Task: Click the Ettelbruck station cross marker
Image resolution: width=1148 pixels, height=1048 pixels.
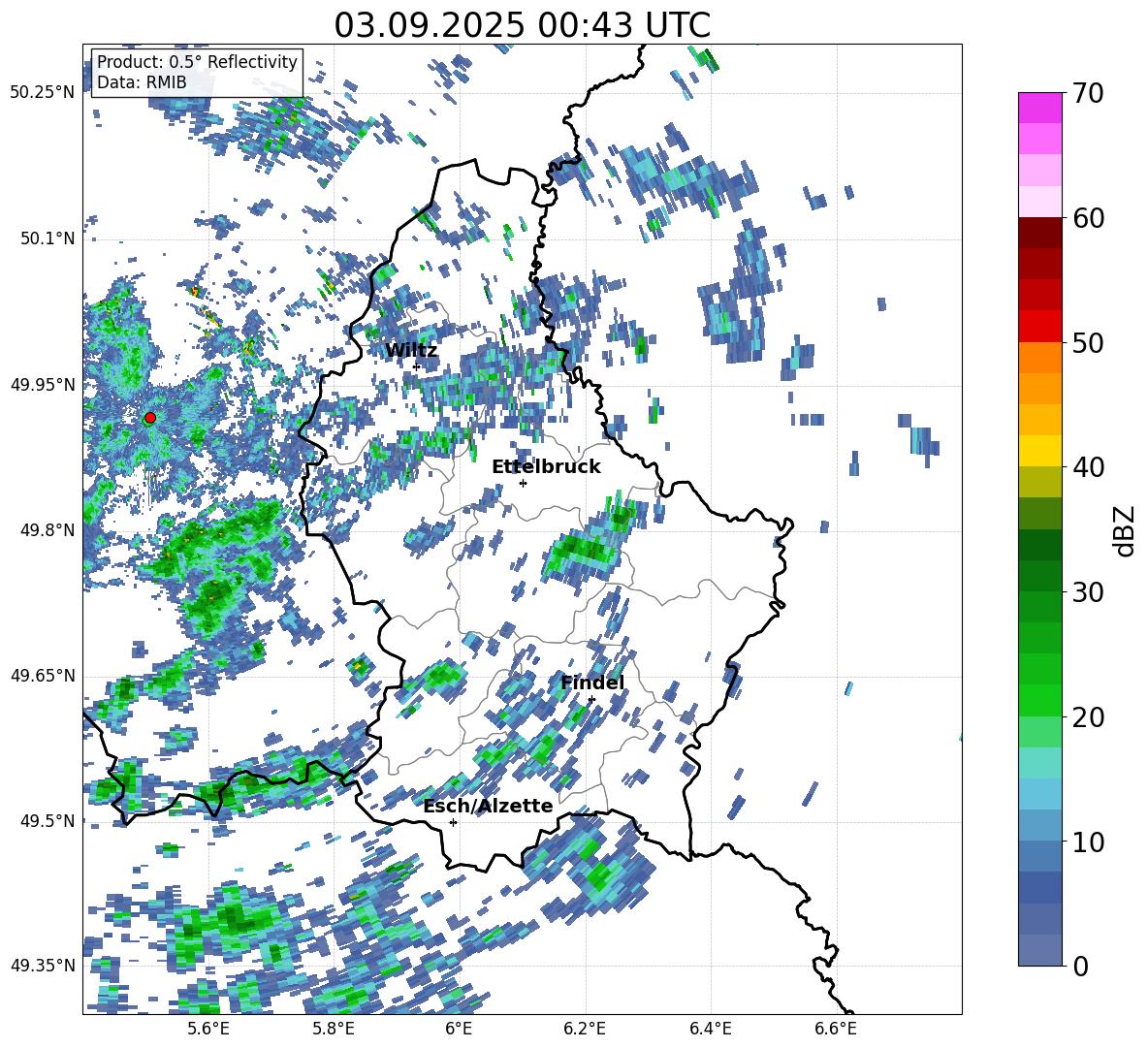Action: pyautogui.click(x=523, y=483)
